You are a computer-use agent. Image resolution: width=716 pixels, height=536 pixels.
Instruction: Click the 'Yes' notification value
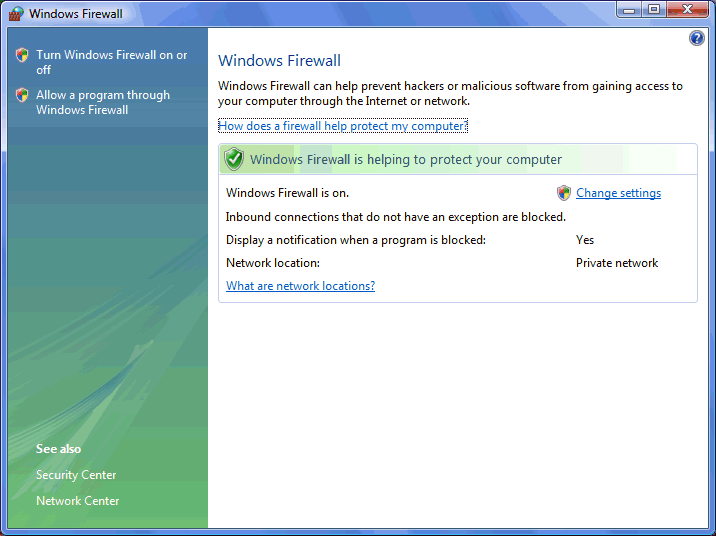(585, 240)
